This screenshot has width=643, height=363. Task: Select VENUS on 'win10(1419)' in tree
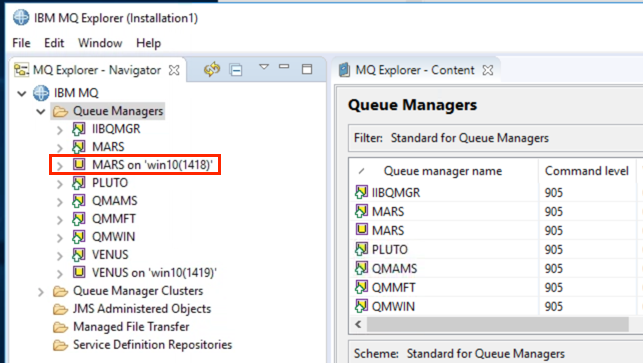click(x=154, y=273)
